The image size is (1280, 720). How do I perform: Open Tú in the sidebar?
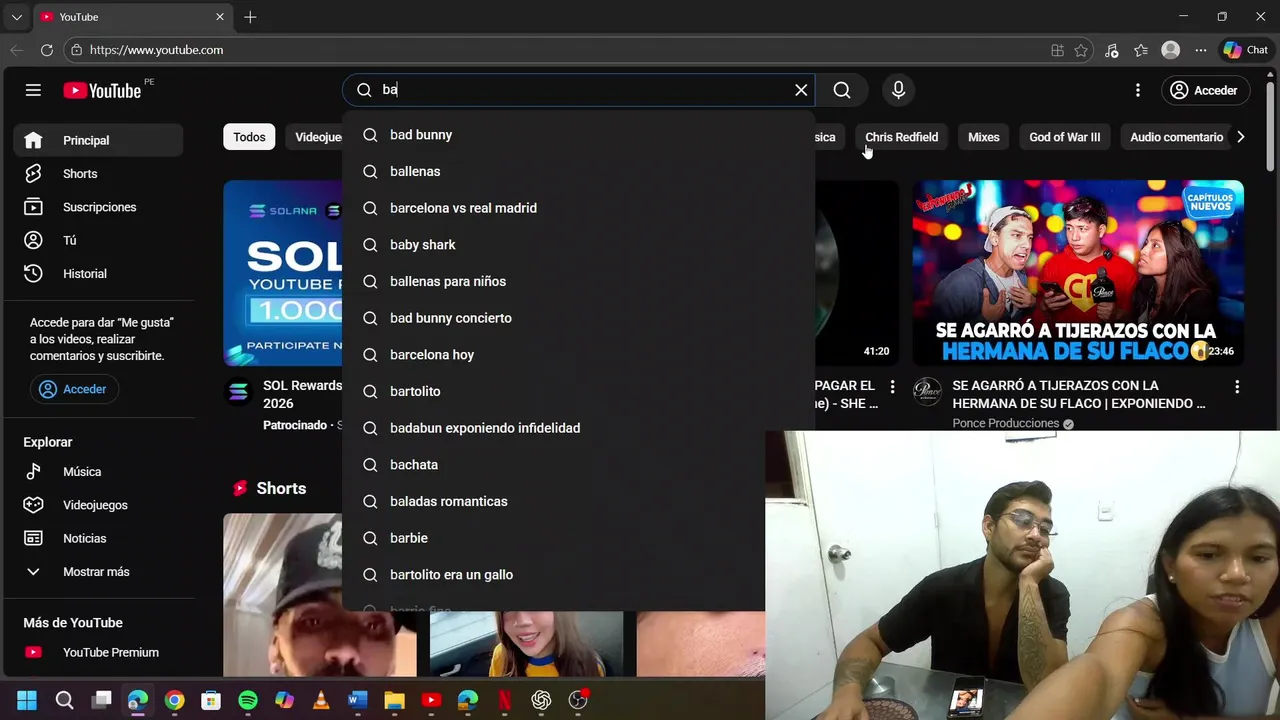pyautogui.click(x=98, y=240)
